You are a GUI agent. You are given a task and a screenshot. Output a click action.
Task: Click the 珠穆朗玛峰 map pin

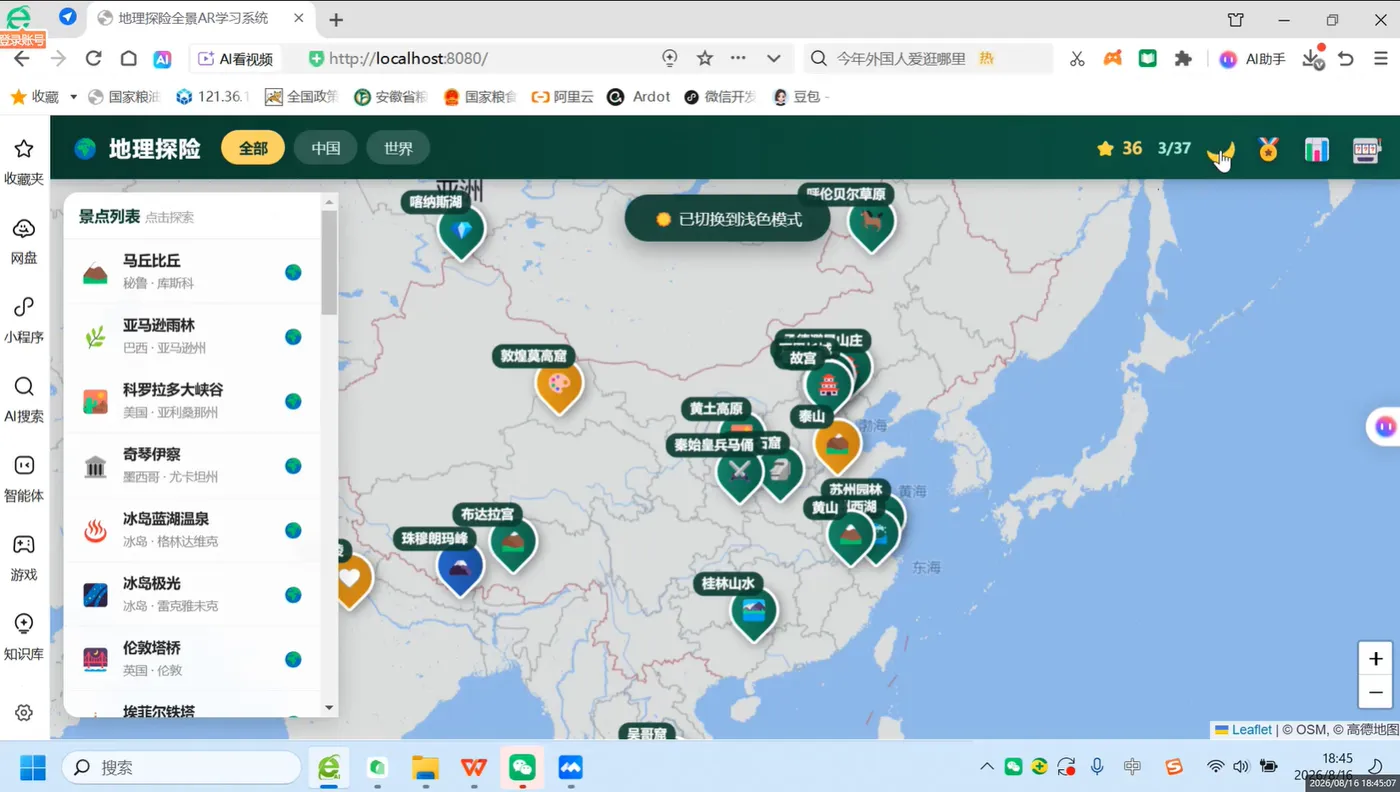click(x=460, y=568)
